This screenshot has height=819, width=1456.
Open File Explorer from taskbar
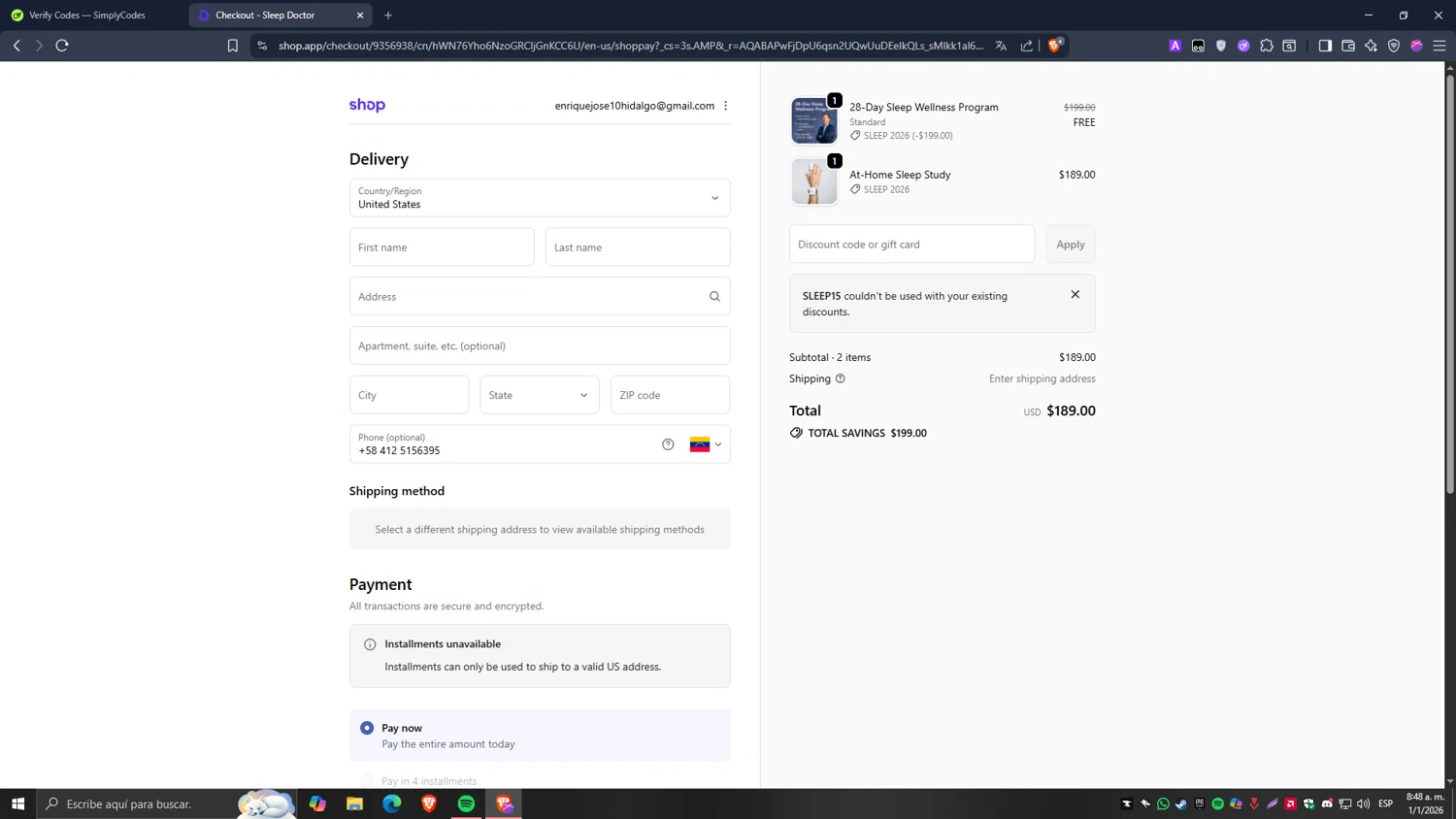[354, 803]
